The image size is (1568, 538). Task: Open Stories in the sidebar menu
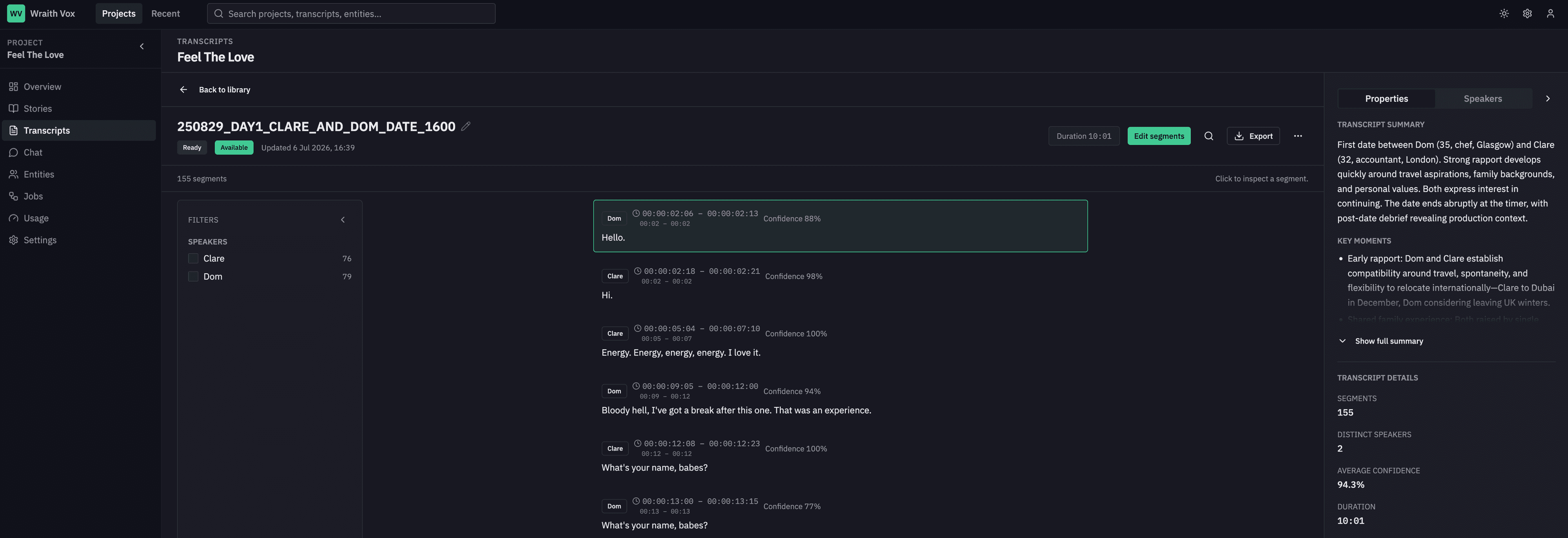point(79,108)
